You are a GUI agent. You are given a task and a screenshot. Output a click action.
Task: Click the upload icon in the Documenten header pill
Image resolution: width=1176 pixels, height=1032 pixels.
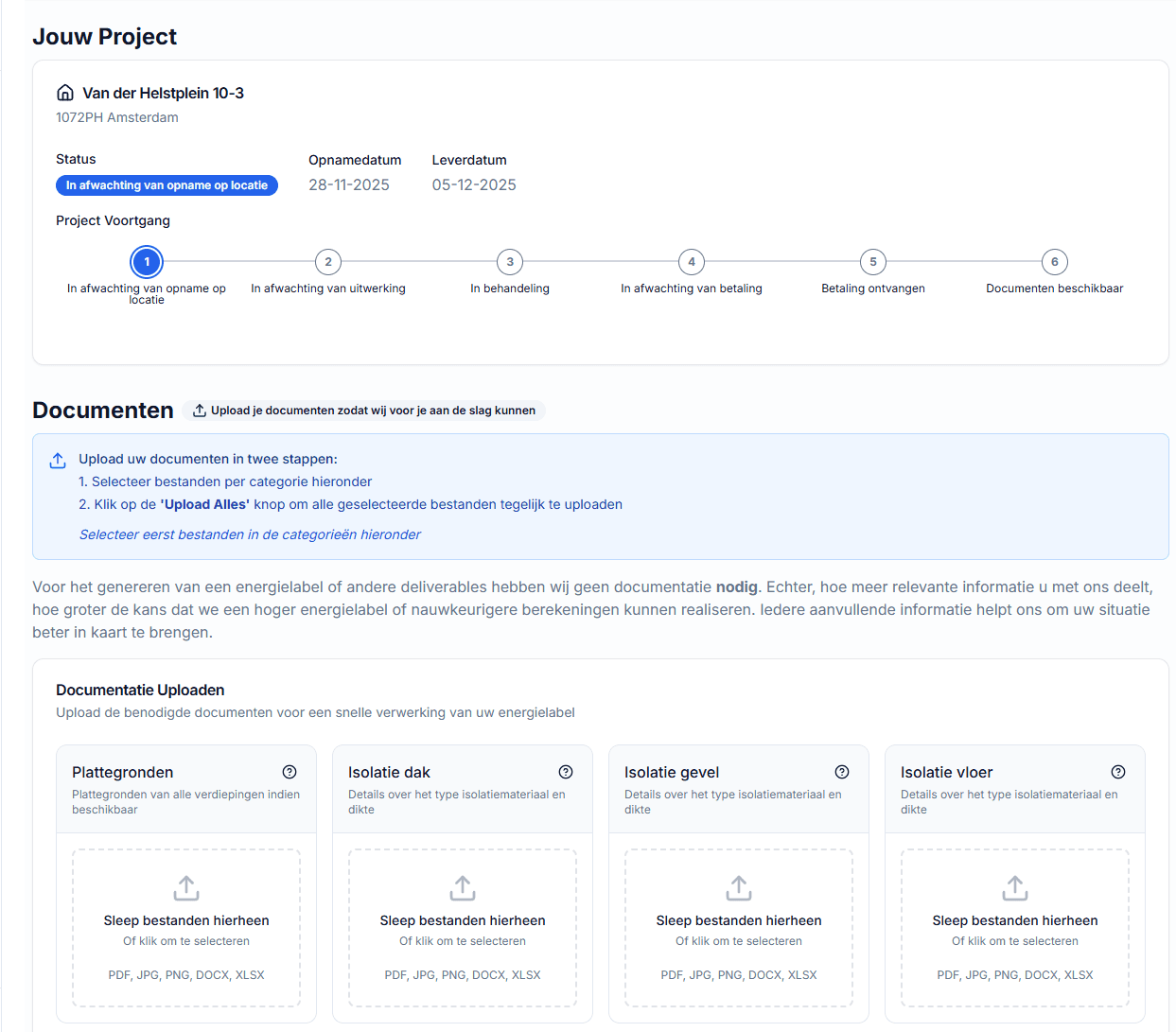pos(199,410)
